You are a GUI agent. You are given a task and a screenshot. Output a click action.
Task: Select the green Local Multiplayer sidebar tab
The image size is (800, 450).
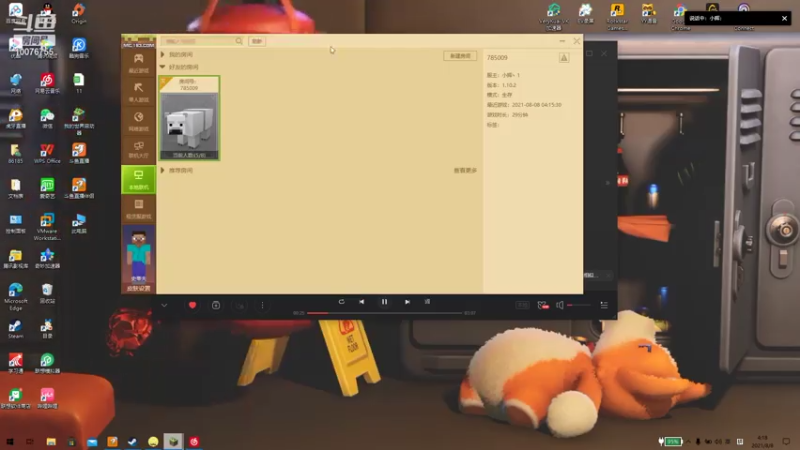click(138, 179)
